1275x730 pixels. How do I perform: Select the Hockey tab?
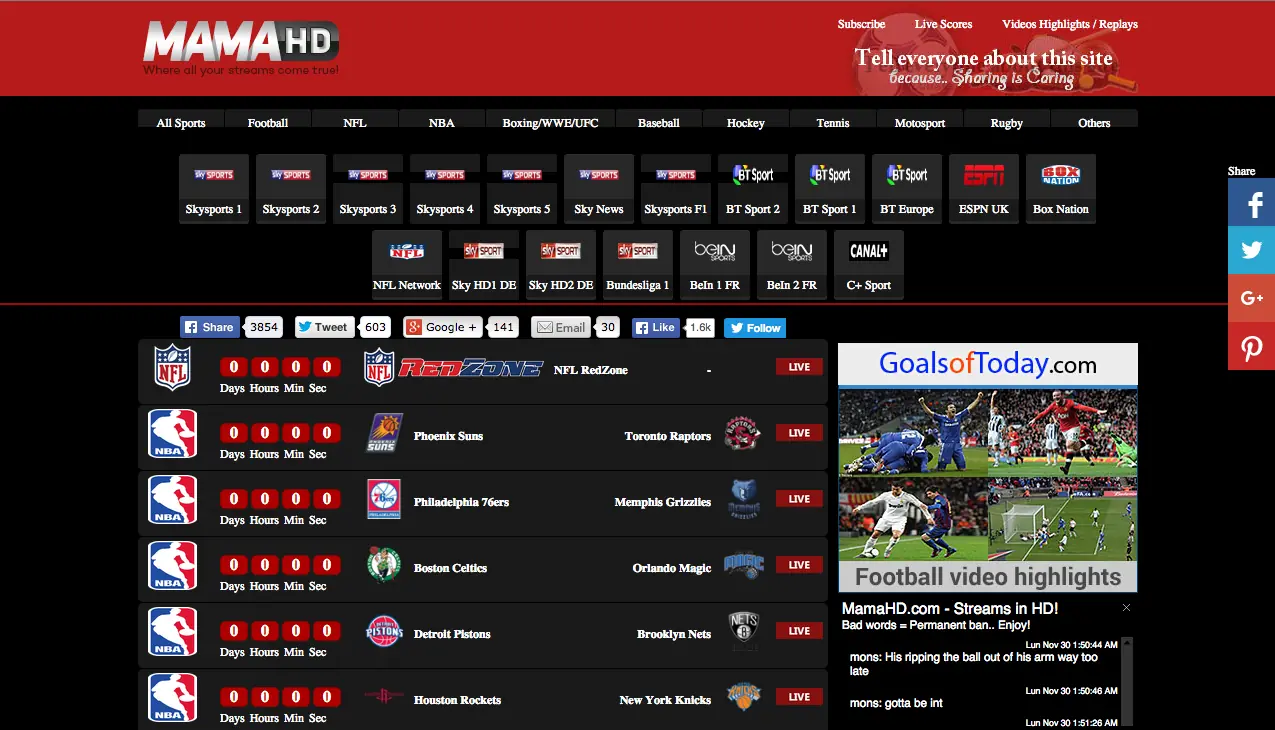point(746,119)
